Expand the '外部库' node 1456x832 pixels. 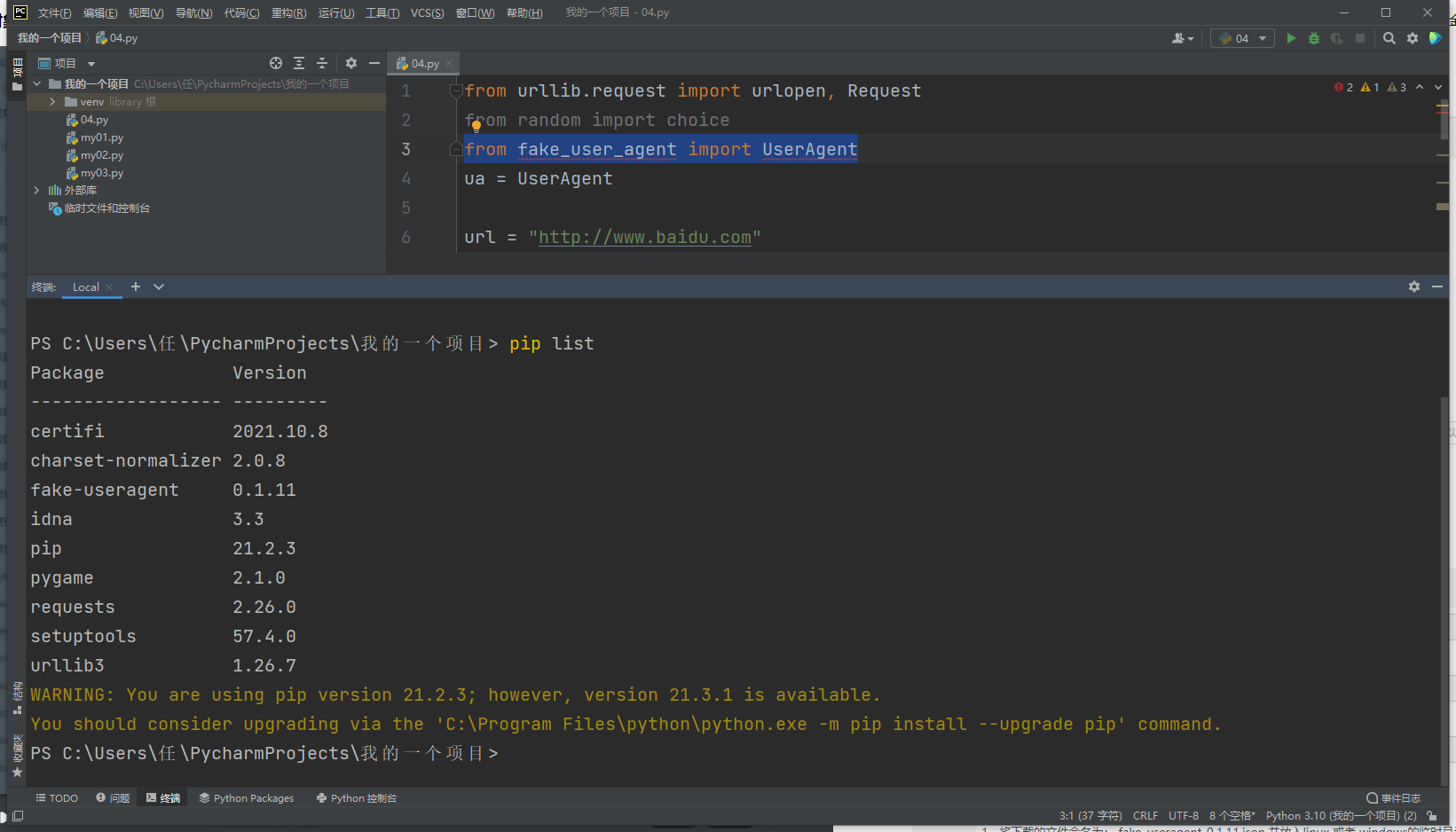click(36, 191)
